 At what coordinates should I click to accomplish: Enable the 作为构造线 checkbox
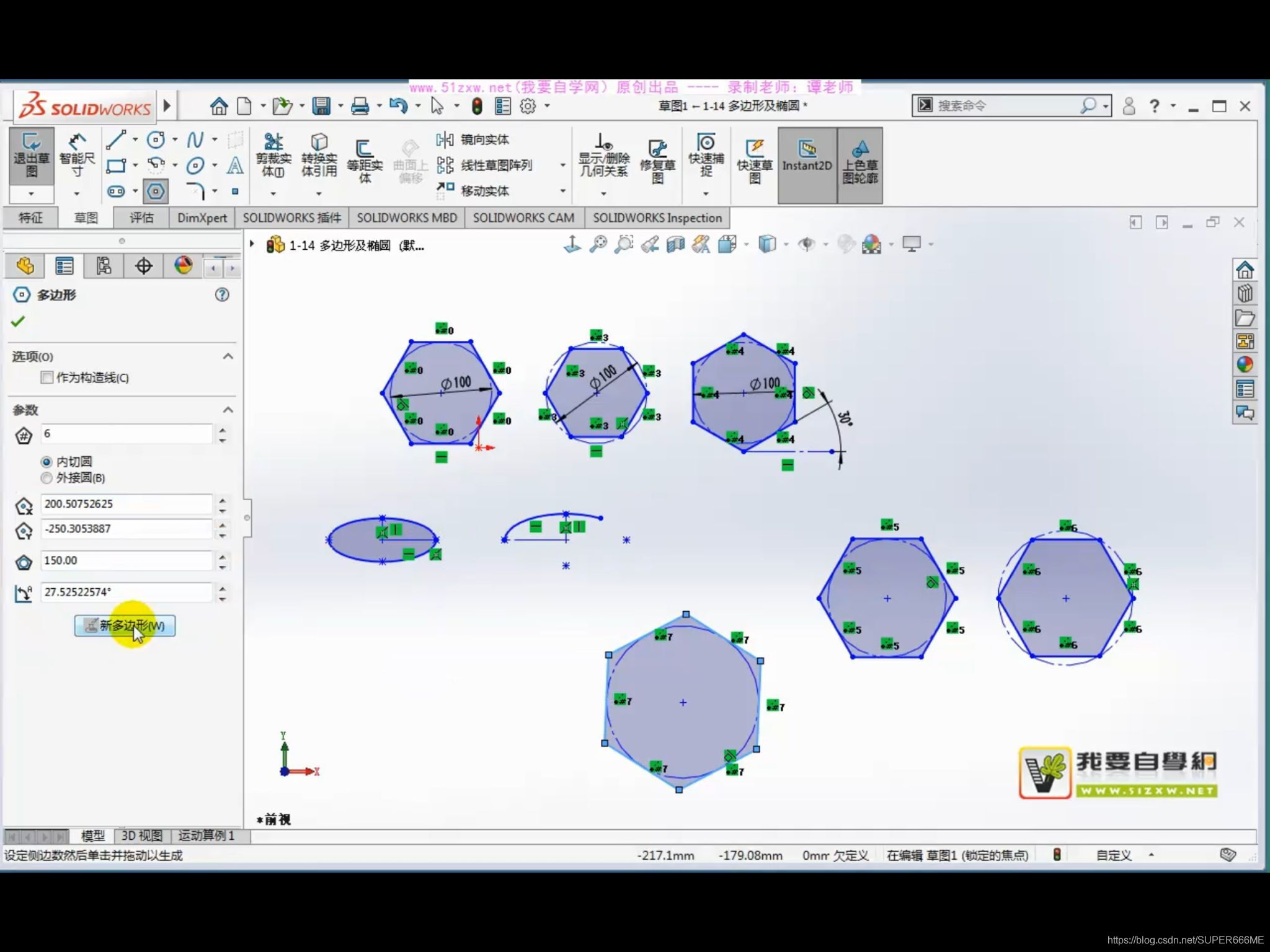point(47,377)
